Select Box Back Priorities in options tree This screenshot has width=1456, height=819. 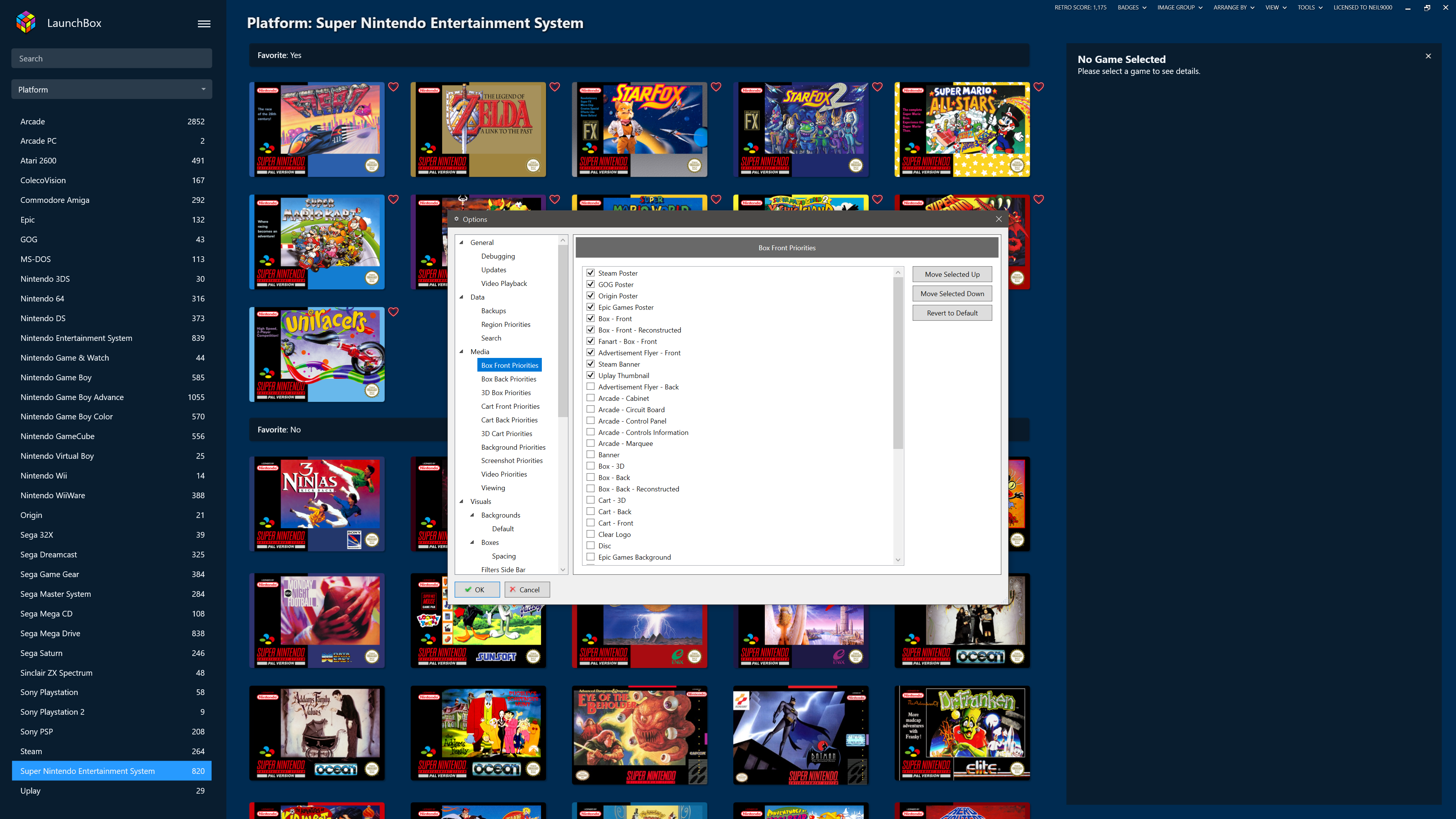[509, 379]
